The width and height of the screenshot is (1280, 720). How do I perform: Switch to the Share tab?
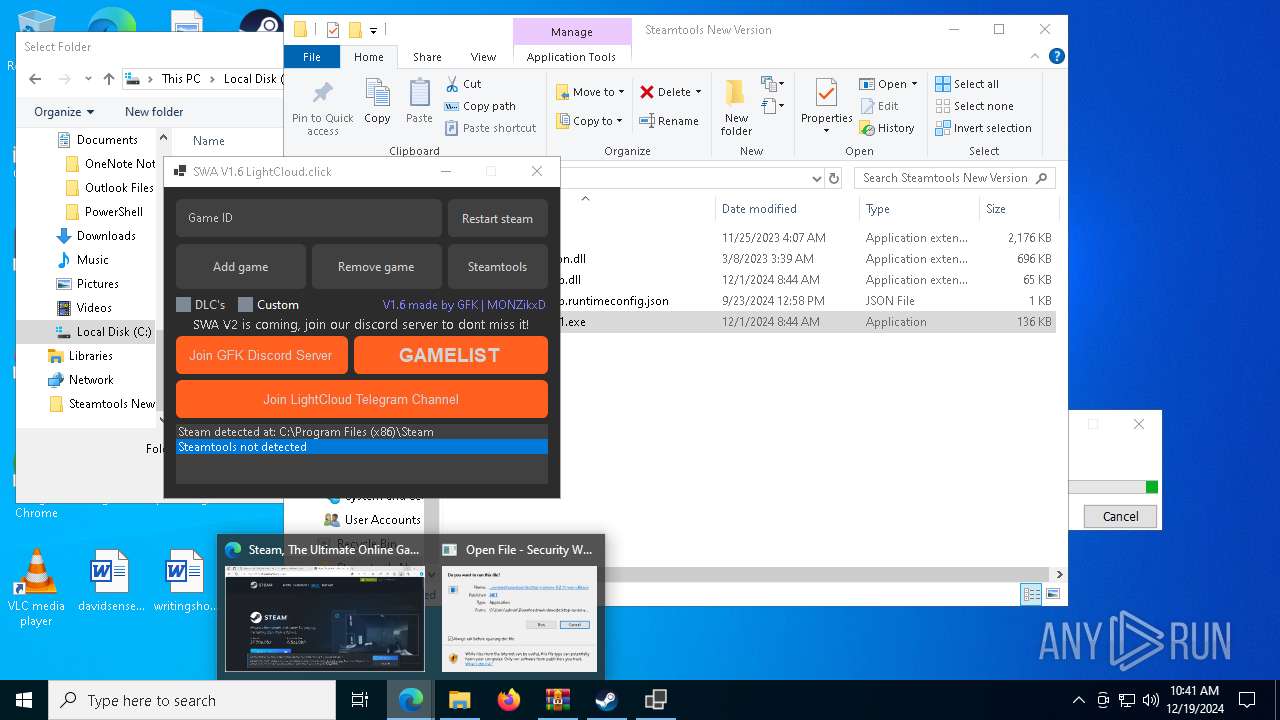coord(427,57)
